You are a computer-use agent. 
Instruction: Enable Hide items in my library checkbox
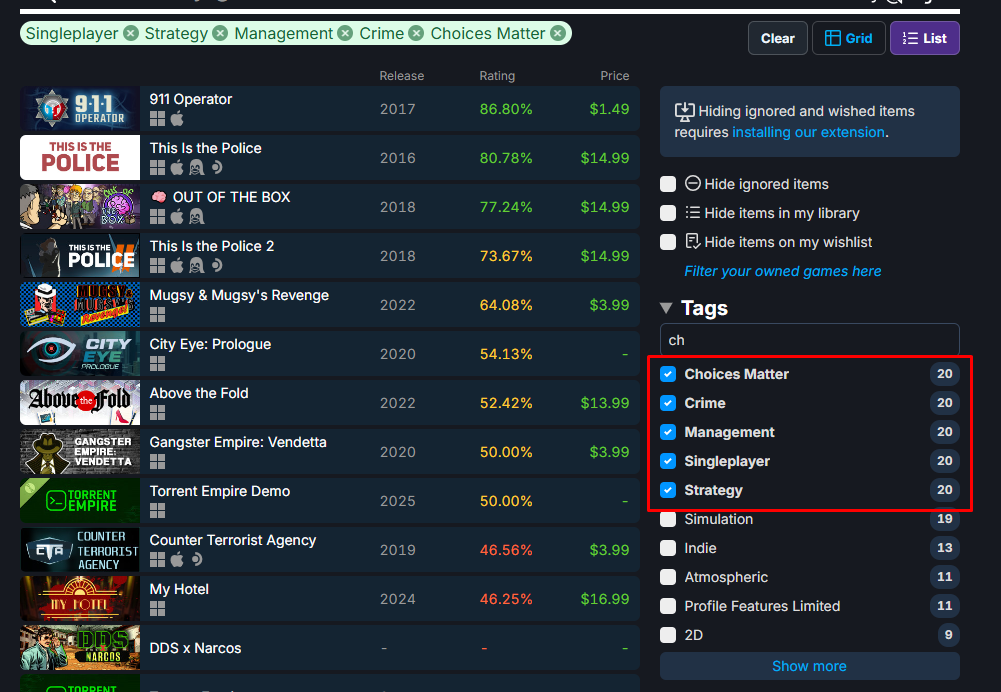coord(668,213)
